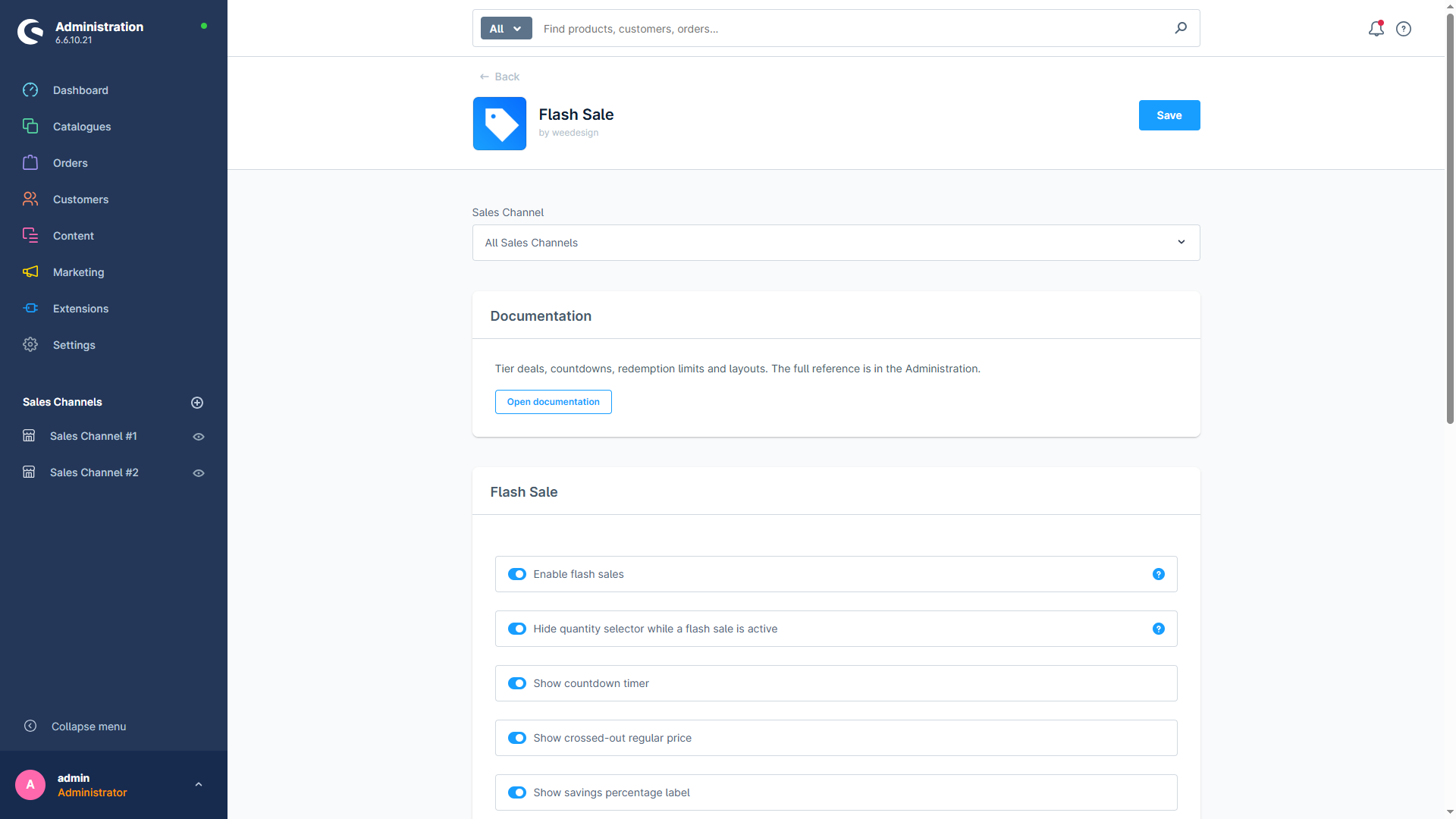Open Extensions menu item
The image size is (1456, 819).
(x=81, y=309)
